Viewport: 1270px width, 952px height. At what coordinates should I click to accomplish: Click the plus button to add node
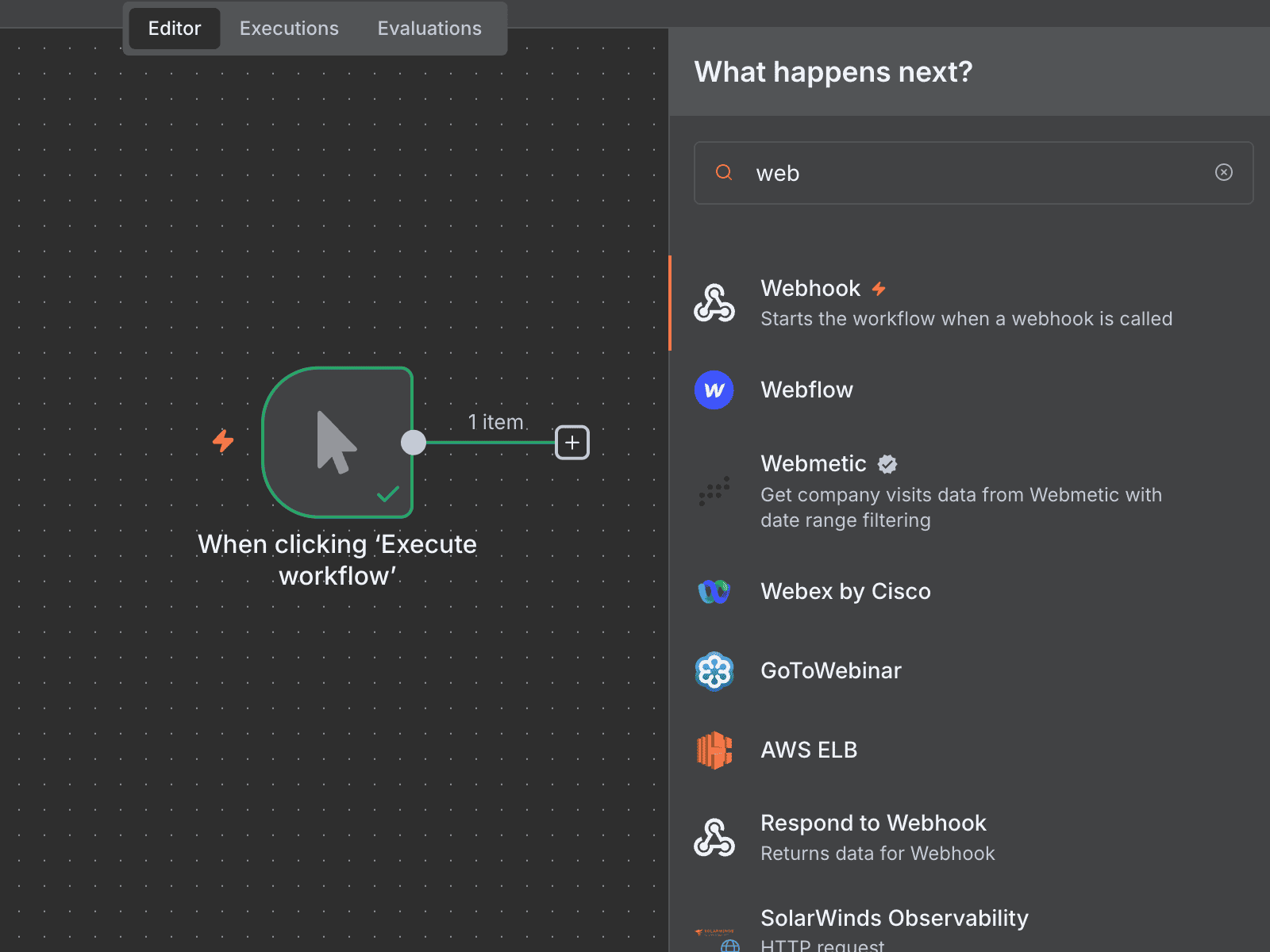point(571,443)
